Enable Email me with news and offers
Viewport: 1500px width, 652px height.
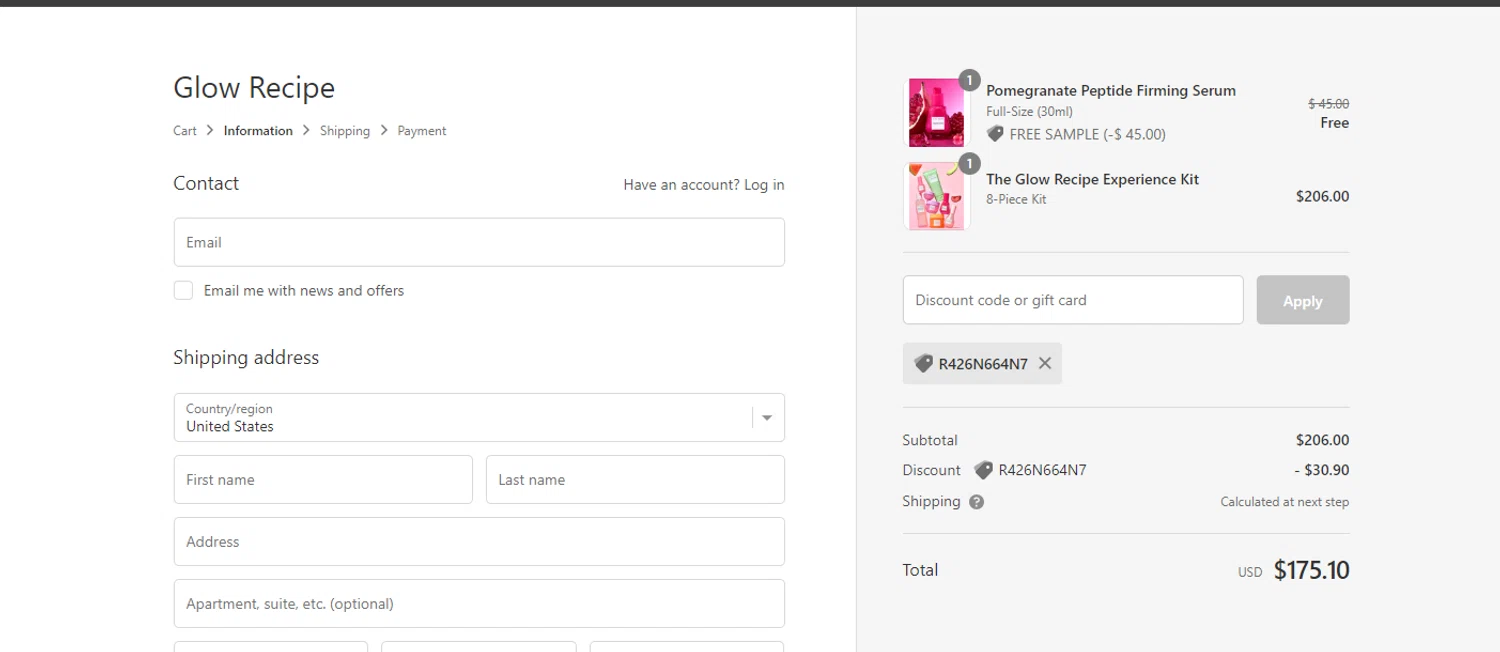[x=183, y=290]
